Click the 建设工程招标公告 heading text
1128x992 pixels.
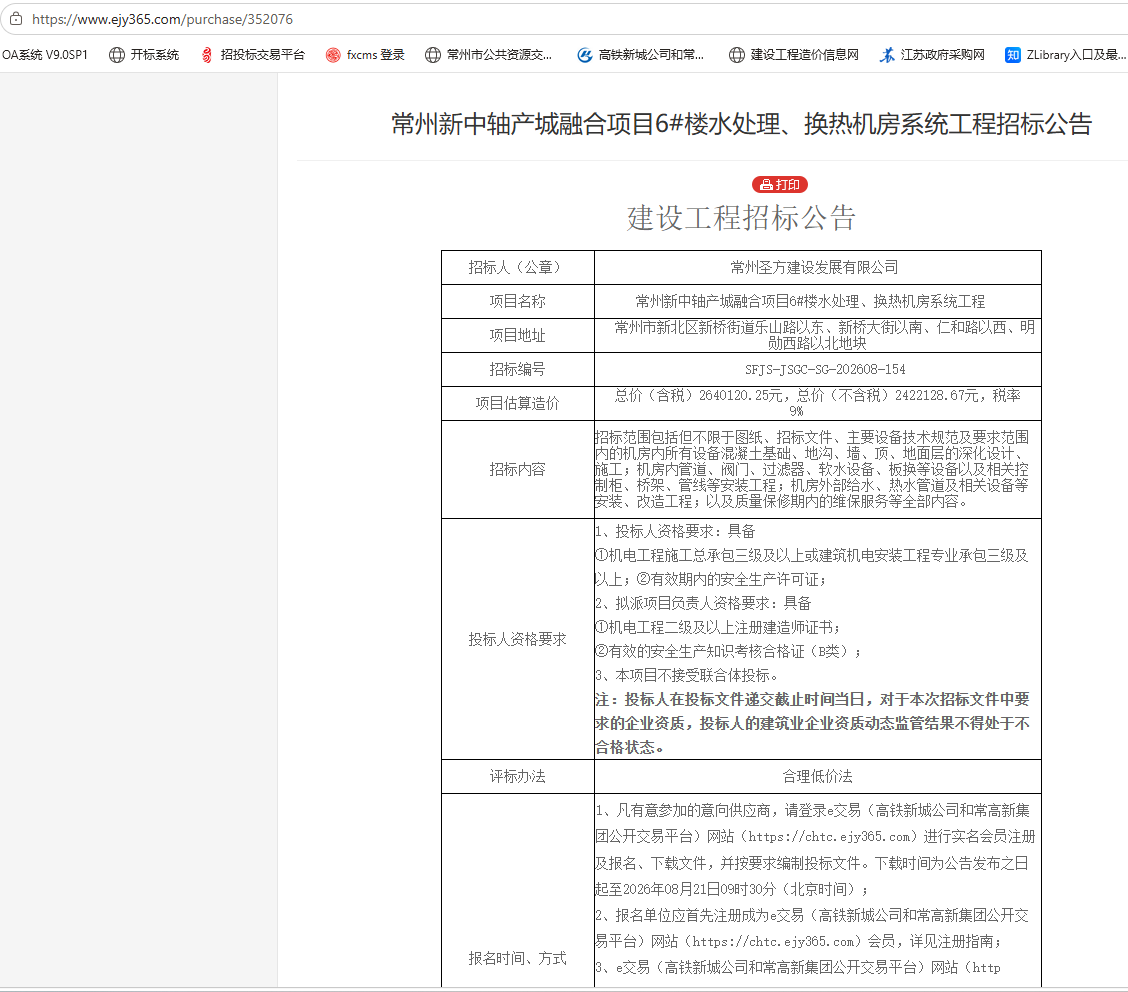pos(742,218)
